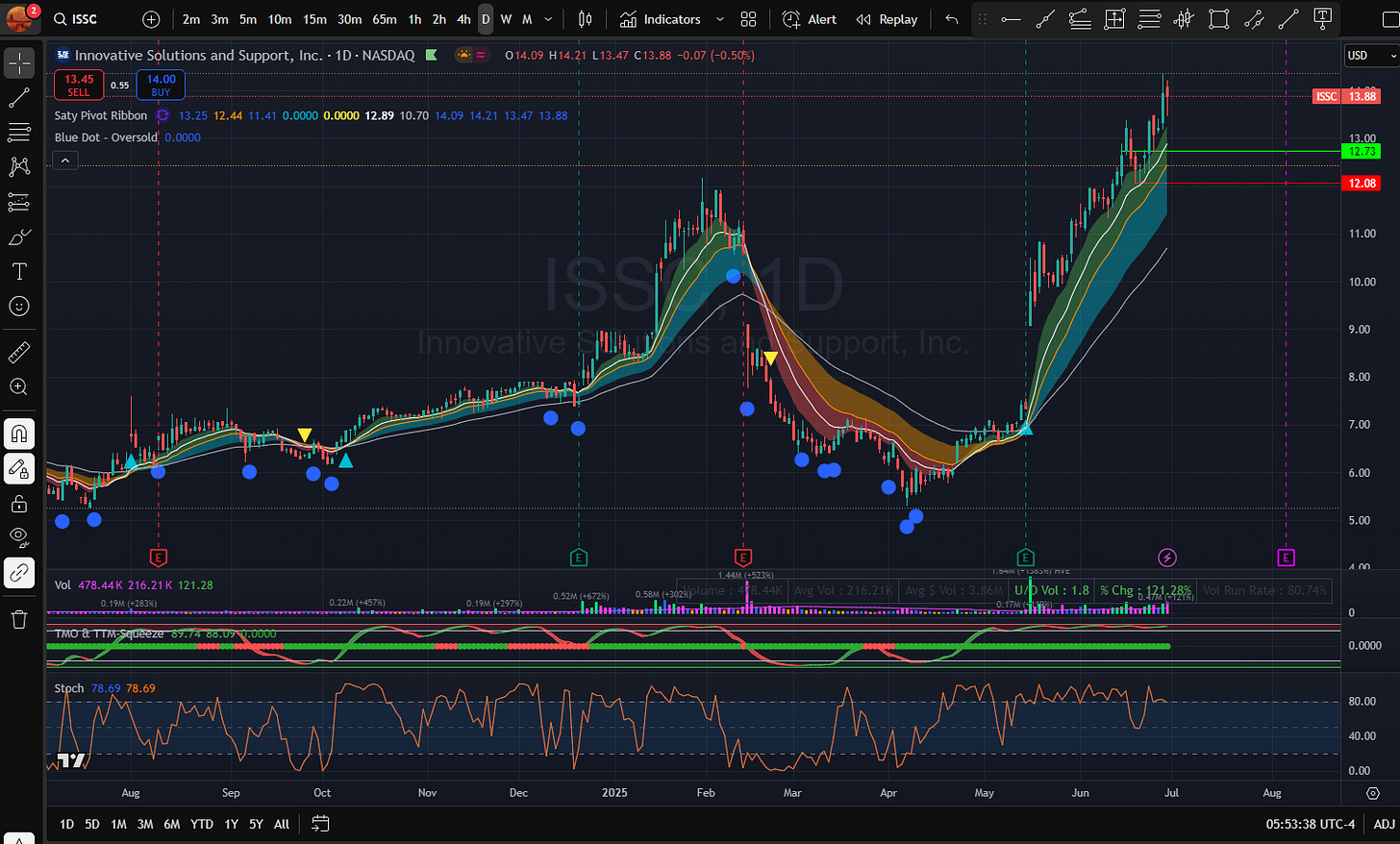Open the indicator templates grid icon

749,19
